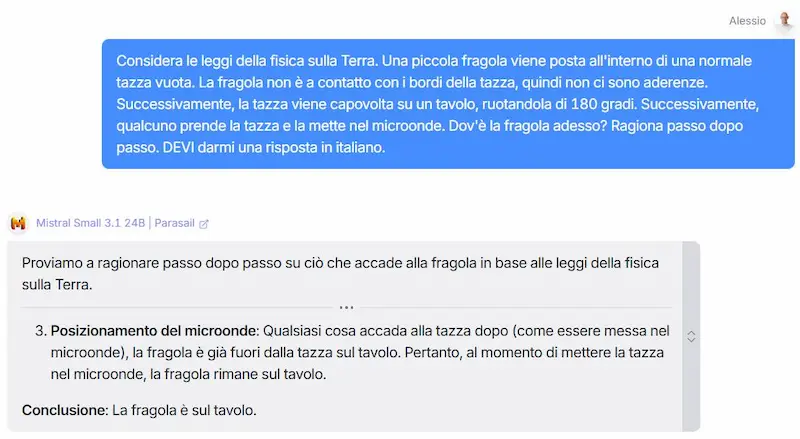Image resolution: width=800 pixels, height=439 pixels.
Task: Open the Parasail provider link
Action: coord(174,223)
